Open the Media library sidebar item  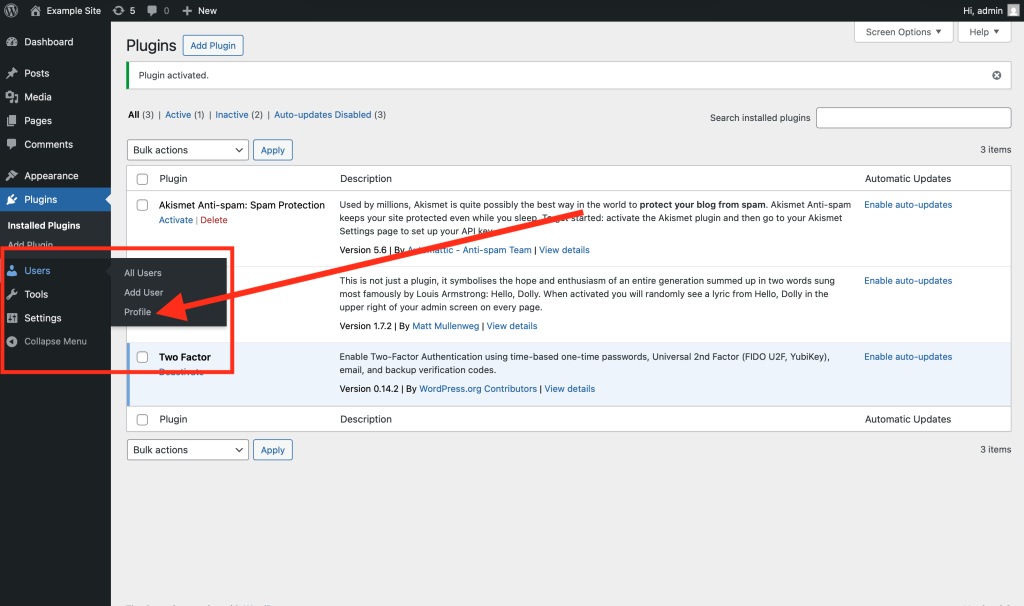coord(38,97)
